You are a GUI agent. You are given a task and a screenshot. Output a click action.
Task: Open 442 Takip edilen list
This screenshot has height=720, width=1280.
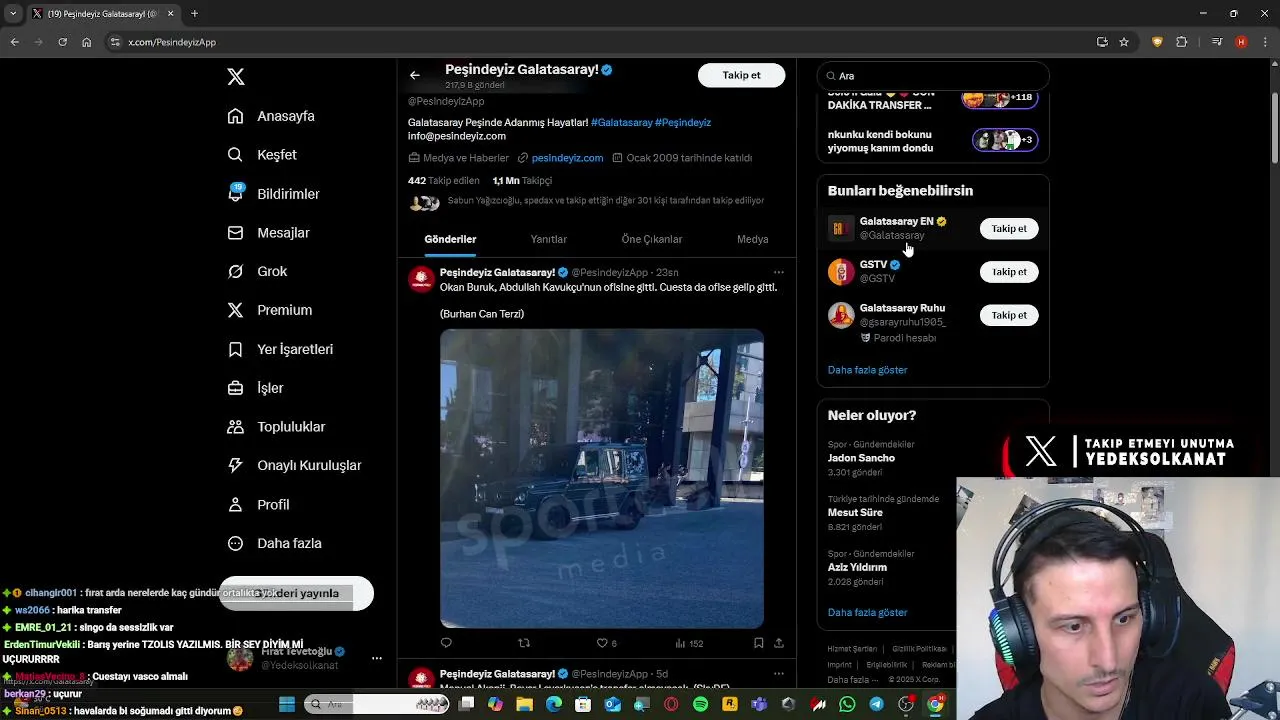coord(444,181)
